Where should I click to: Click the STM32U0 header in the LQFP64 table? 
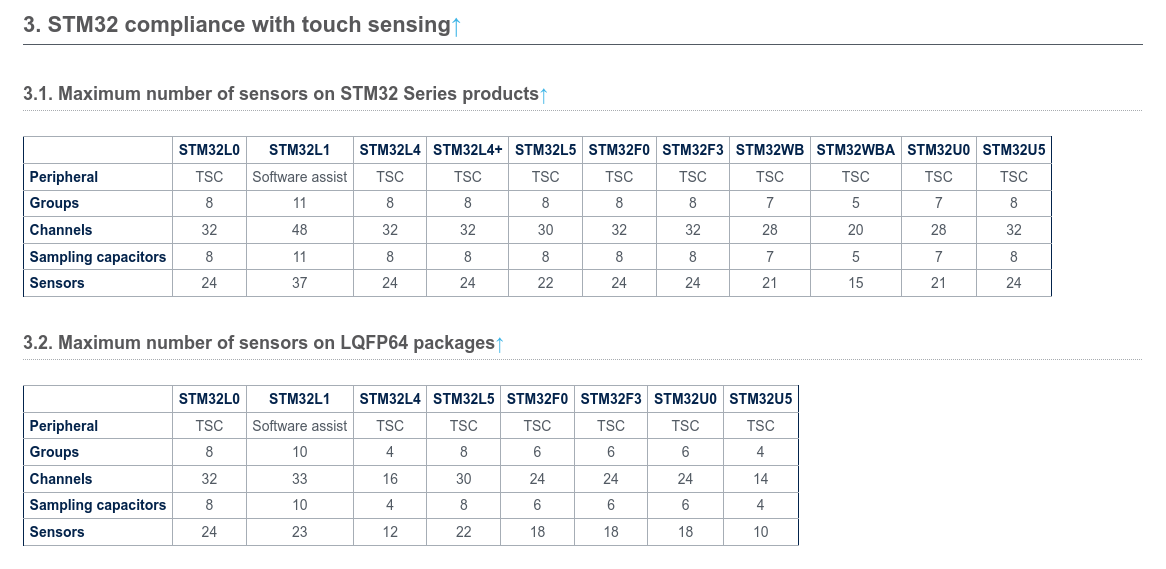click(x=685, y=399)
